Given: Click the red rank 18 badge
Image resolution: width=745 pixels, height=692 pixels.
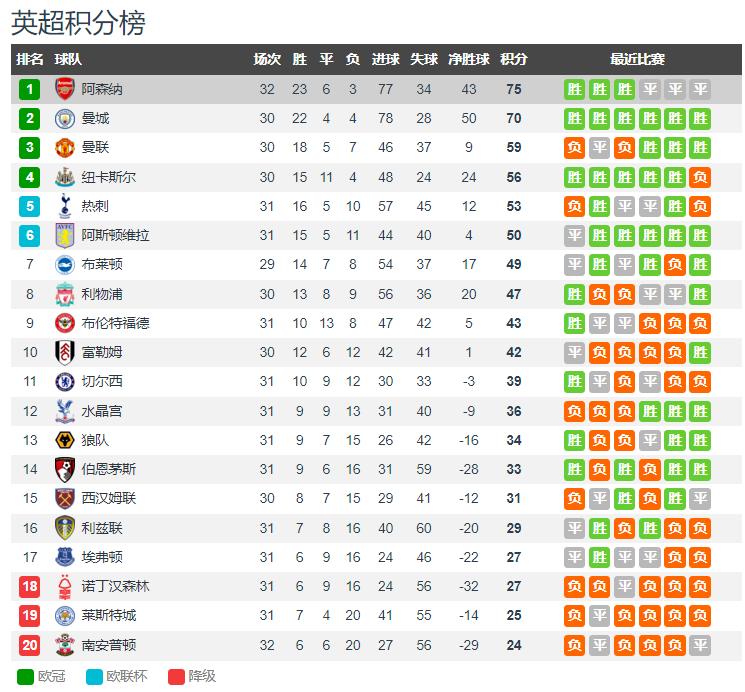Looking at the screenshot, I should tap(29, 586).
